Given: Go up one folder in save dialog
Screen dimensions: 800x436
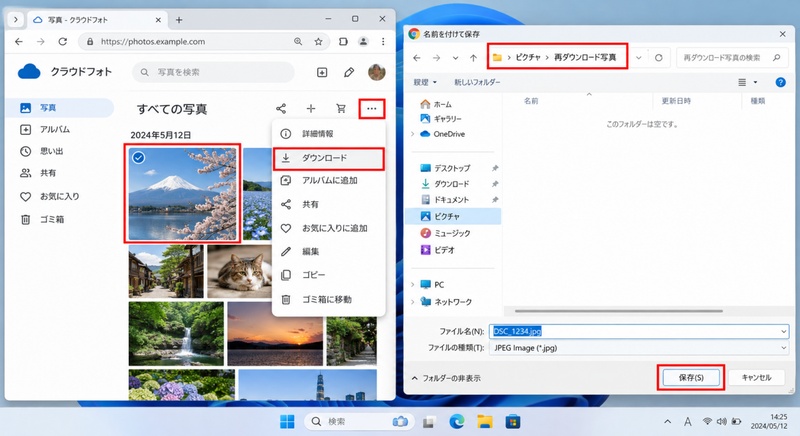Looking at the screenshot, I should [x=473, y=58].
